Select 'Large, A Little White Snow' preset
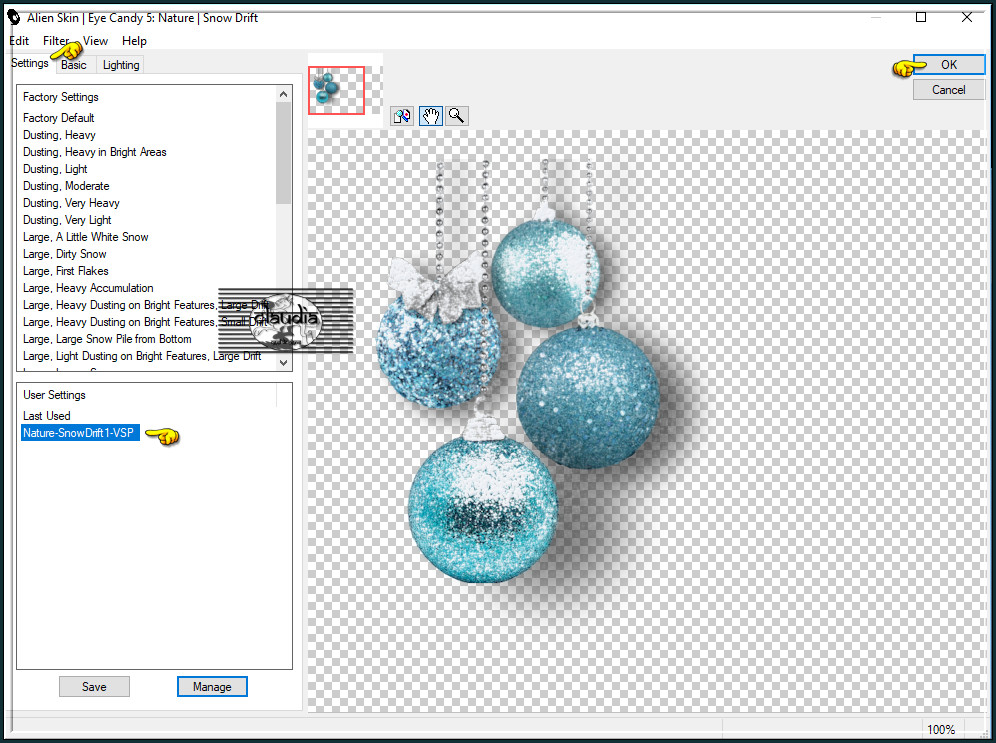The width and height of the screenshot is (996, 743). click(x=86, y=238)
